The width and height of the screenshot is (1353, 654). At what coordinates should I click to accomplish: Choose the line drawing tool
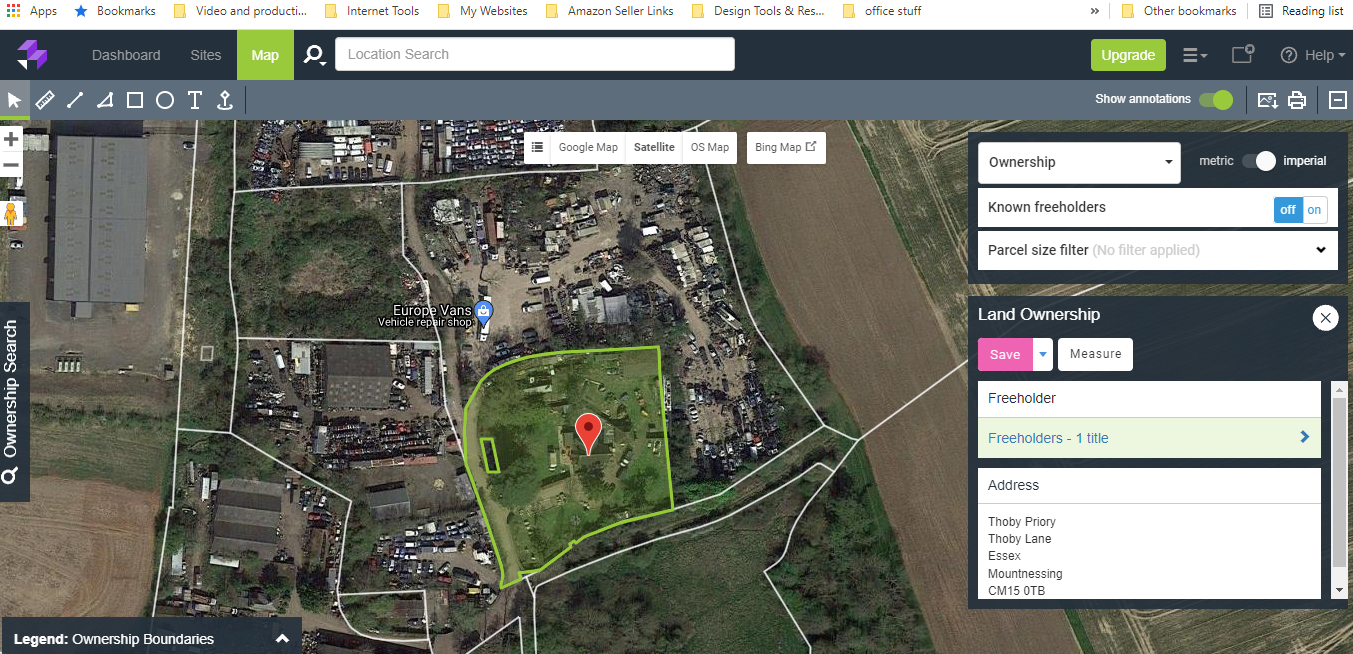[75, 100]
